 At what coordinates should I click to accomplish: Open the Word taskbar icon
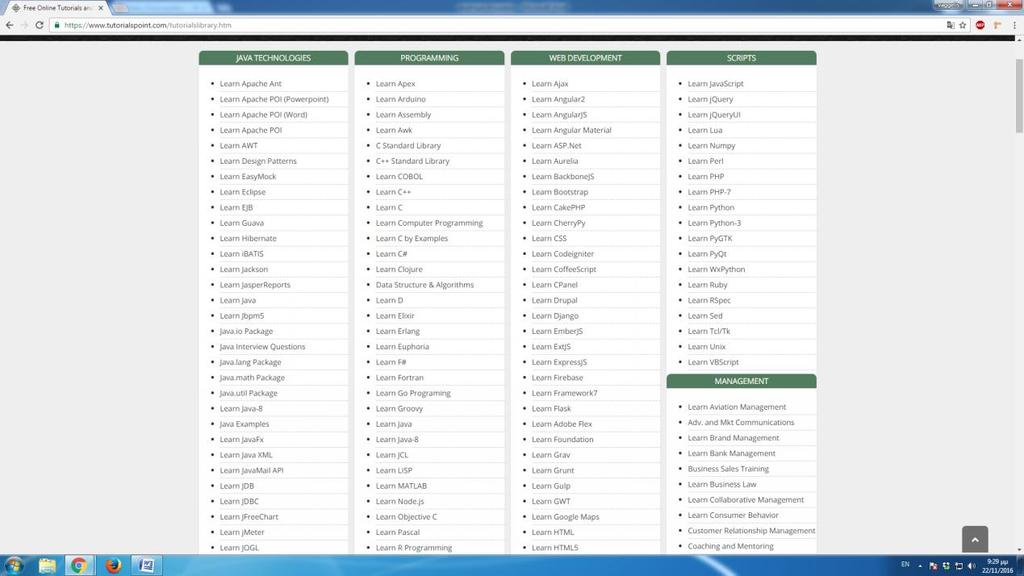(146, 566)
